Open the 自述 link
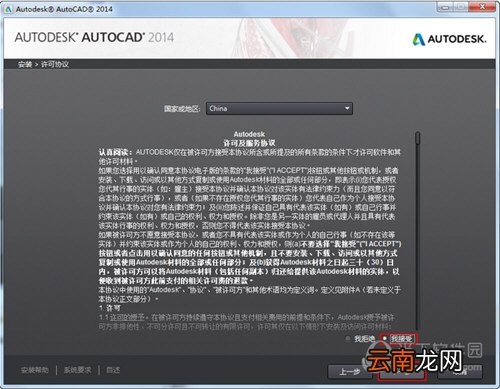 (113, 370)
